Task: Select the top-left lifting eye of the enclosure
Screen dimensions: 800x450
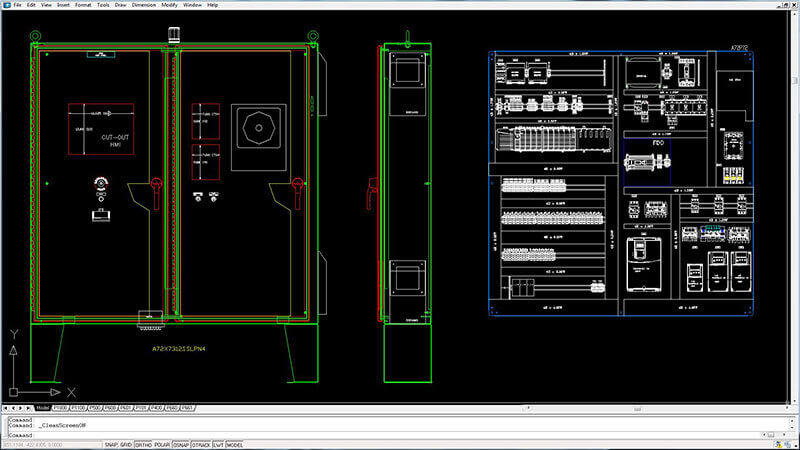Action: point(35,36)
